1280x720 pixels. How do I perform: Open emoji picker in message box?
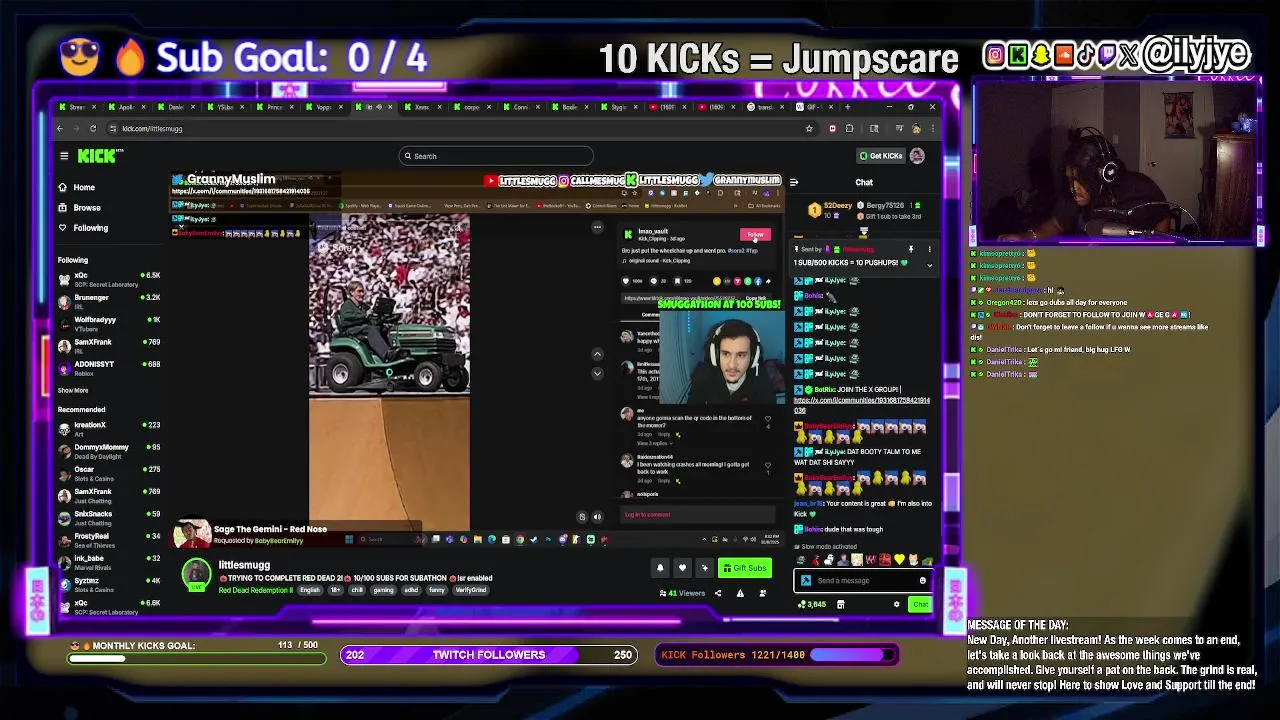click(x=922, y=580)
